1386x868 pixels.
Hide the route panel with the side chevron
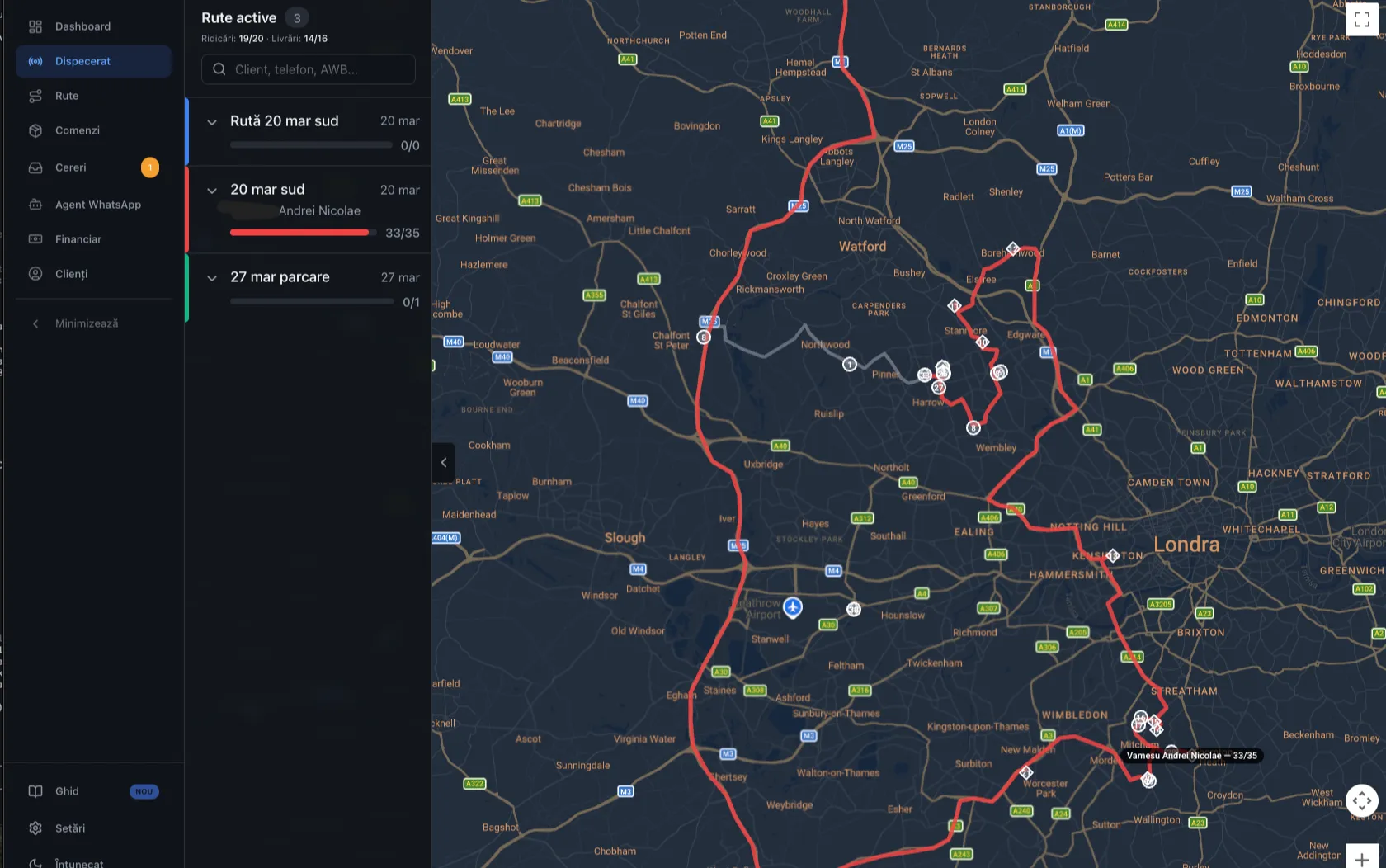tap(444, 462)
